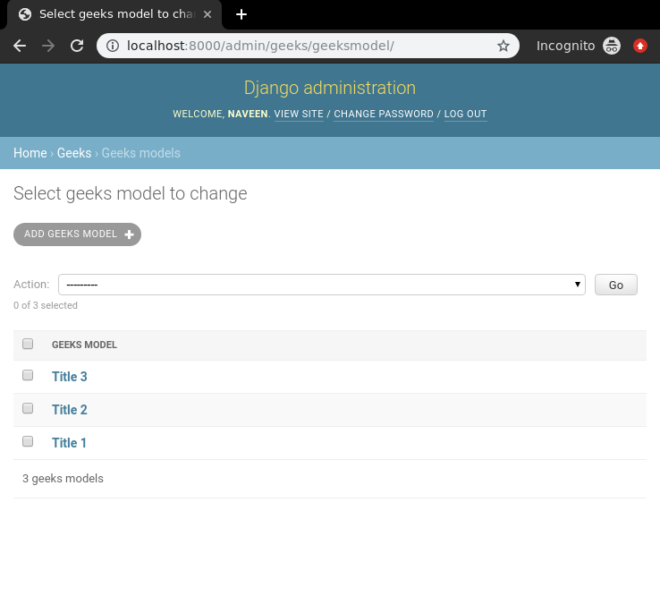660x605 pixels.
Task: Click the Incognito profile icon
Action: [611, 45]
